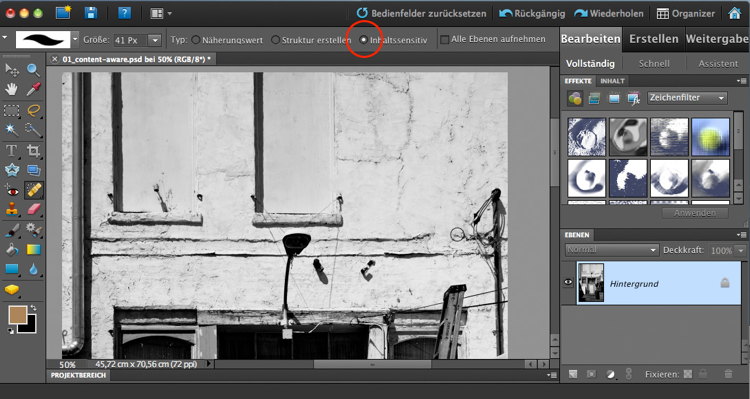Image resolution: width=750 pixels, height=399 pixels.
Task: Click the new document icon
Action: point(63,13)
